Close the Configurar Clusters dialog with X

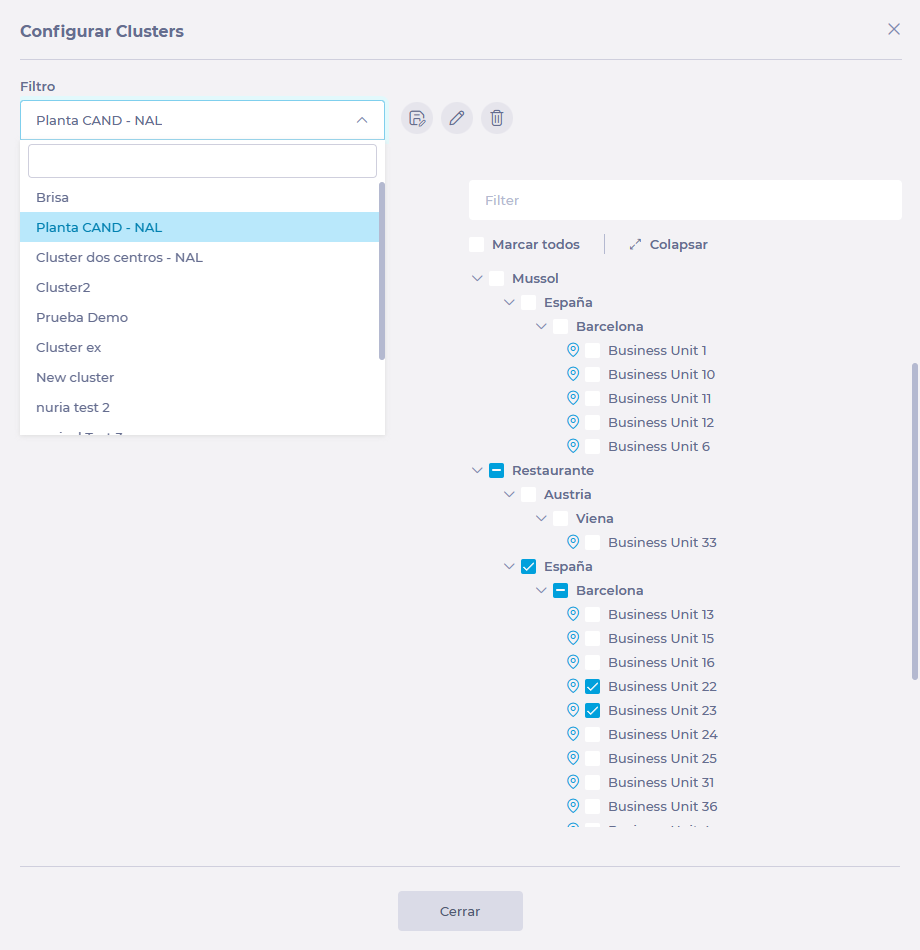click(894, 29)
